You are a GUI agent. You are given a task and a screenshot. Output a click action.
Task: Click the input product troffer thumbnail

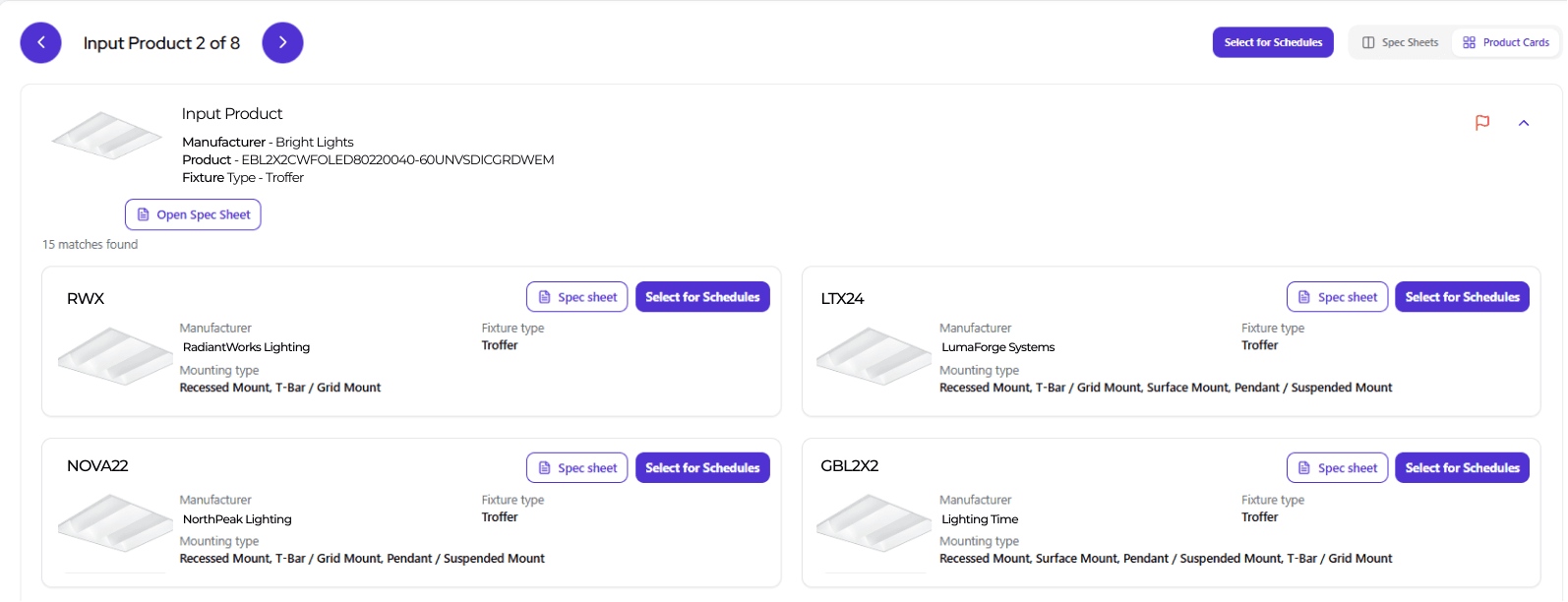(106, 136)
